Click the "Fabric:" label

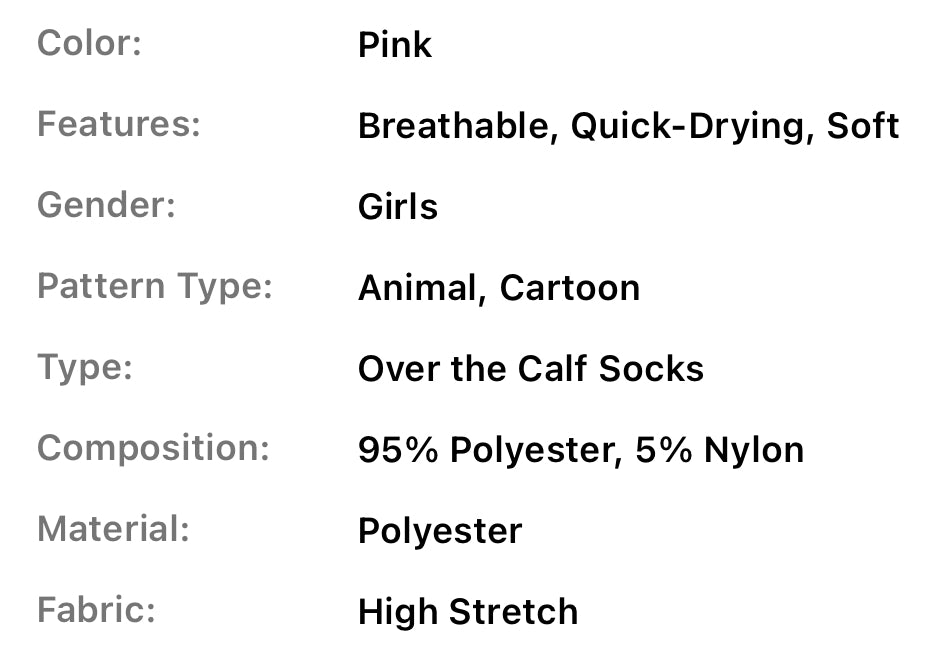(96, 610)
